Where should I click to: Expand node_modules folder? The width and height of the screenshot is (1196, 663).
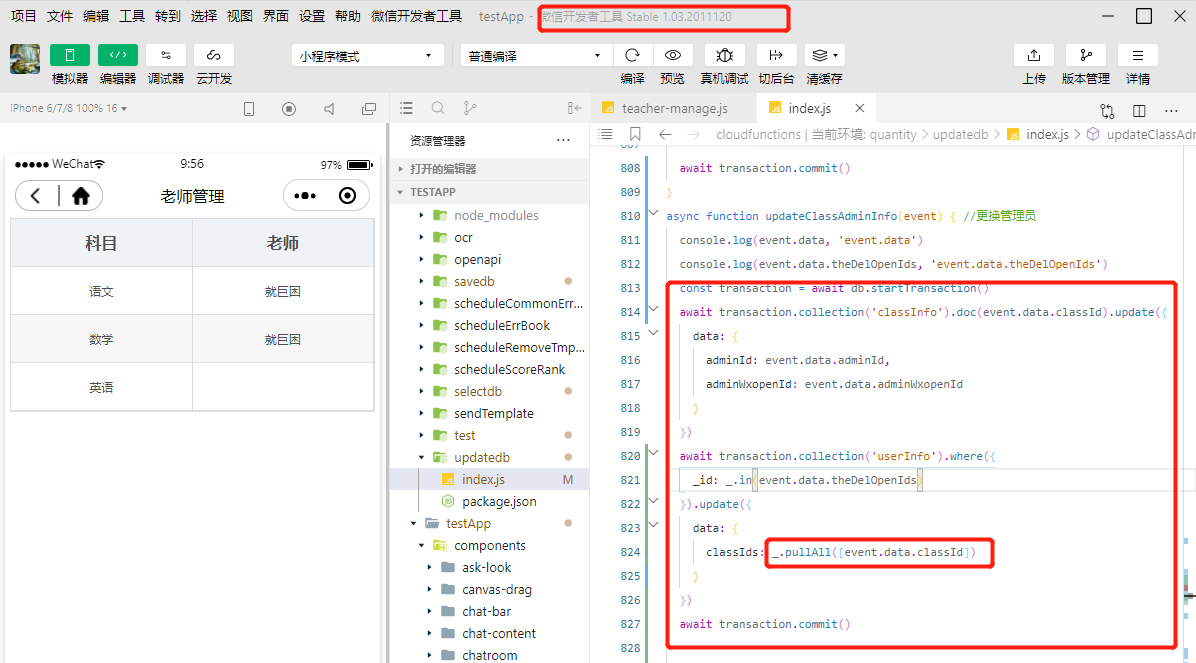[x=490, y=216]
